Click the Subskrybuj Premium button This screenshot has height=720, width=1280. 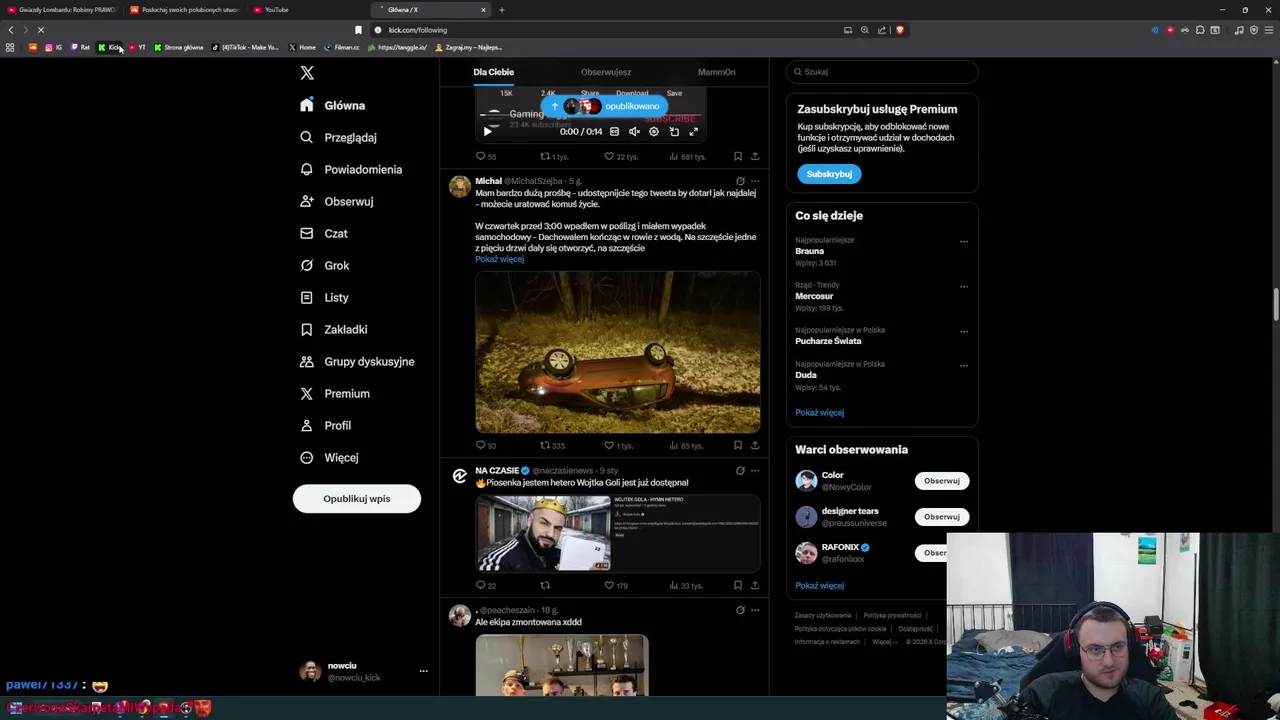[829, 174]
